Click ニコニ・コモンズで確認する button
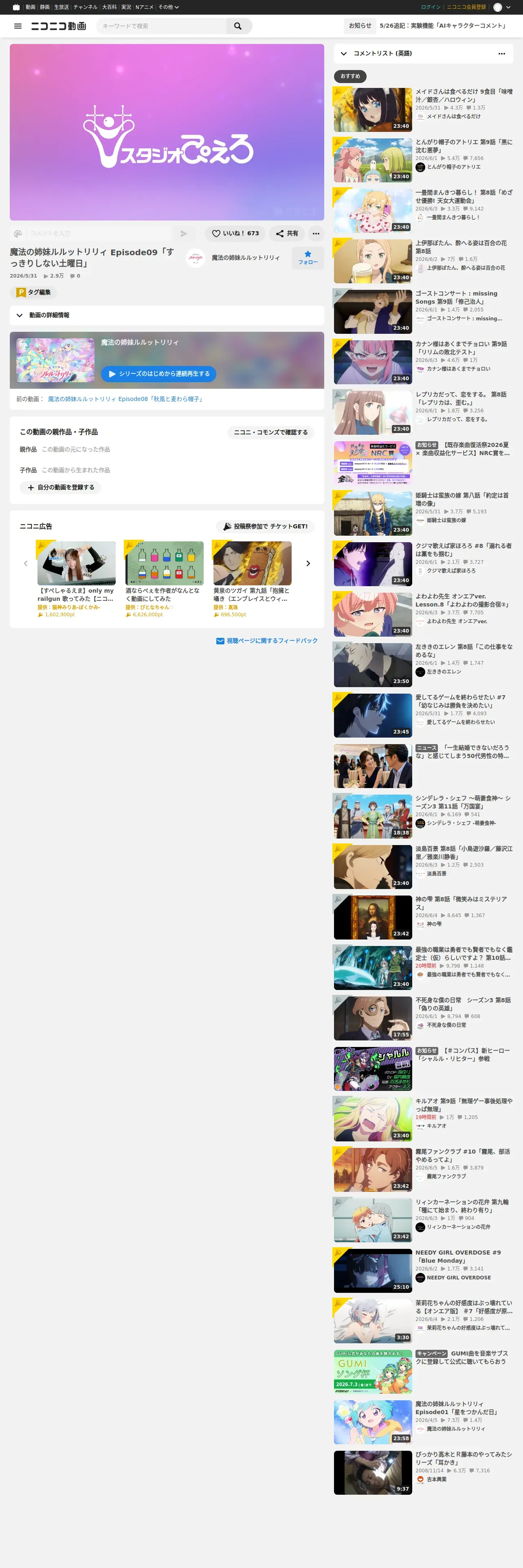 tap(271, 432)
